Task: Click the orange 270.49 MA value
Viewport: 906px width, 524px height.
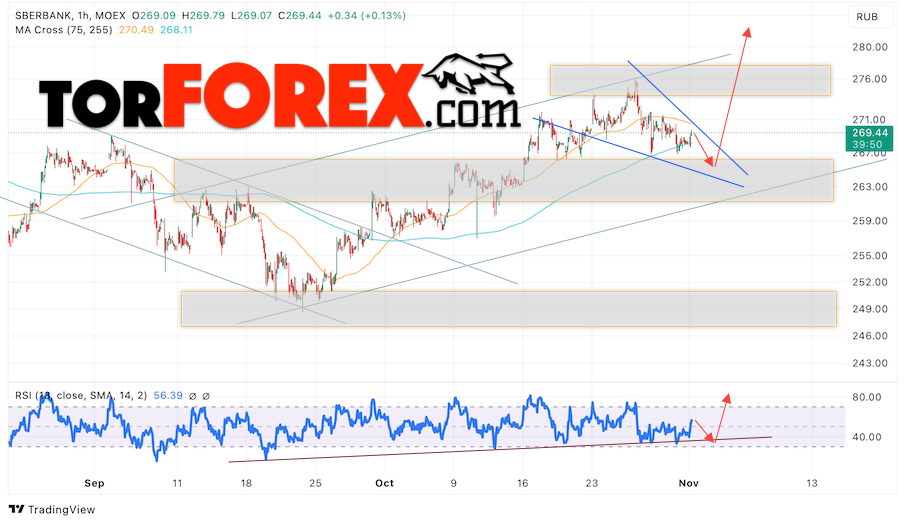Action: [136, 29]
